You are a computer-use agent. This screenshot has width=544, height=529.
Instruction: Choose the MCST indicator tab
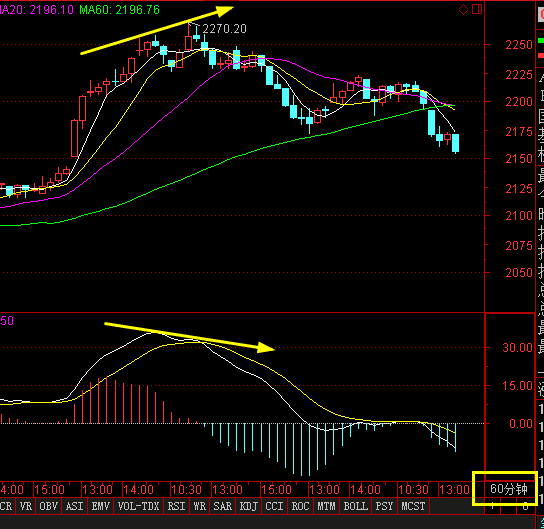click(x=413, y=506)
